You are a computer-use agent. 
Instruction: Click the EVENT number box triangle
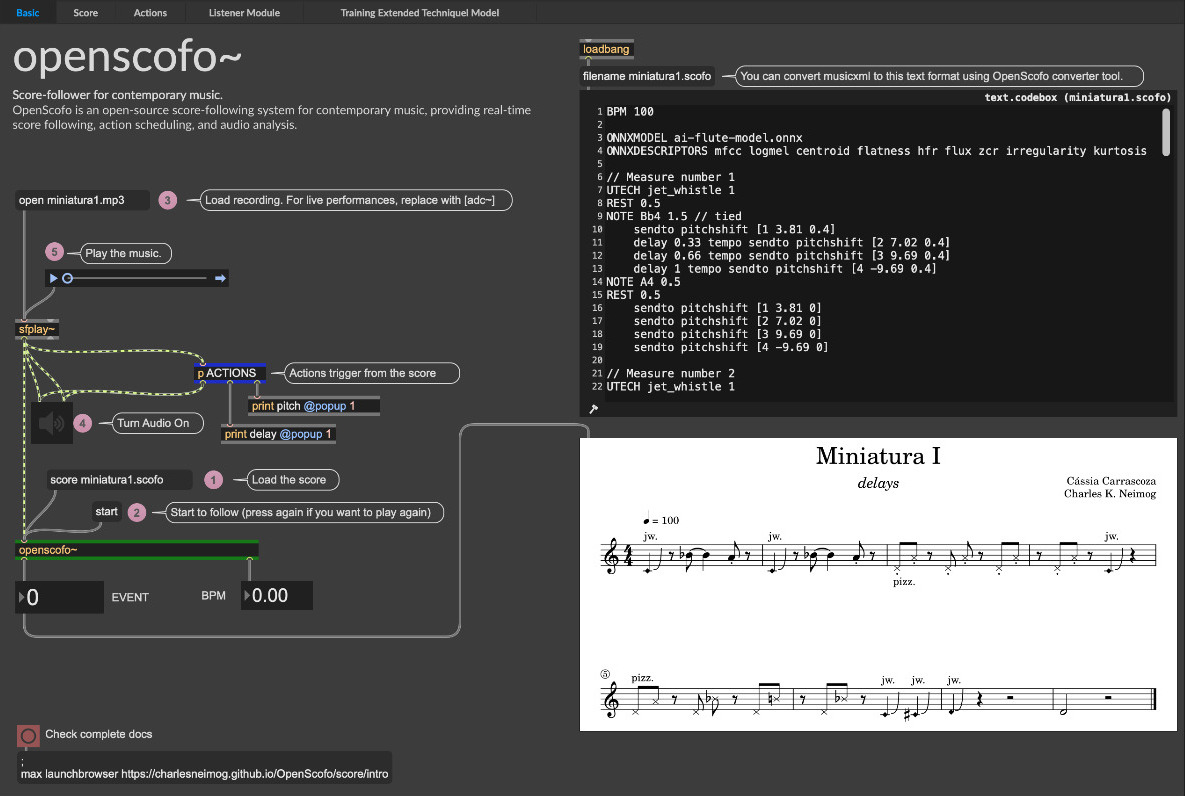(x=21, y=597)
